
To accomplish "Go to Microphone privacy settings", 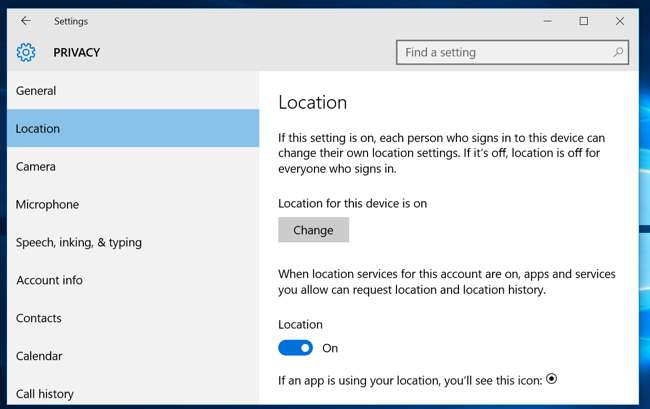I will click(x=47, y=205).
